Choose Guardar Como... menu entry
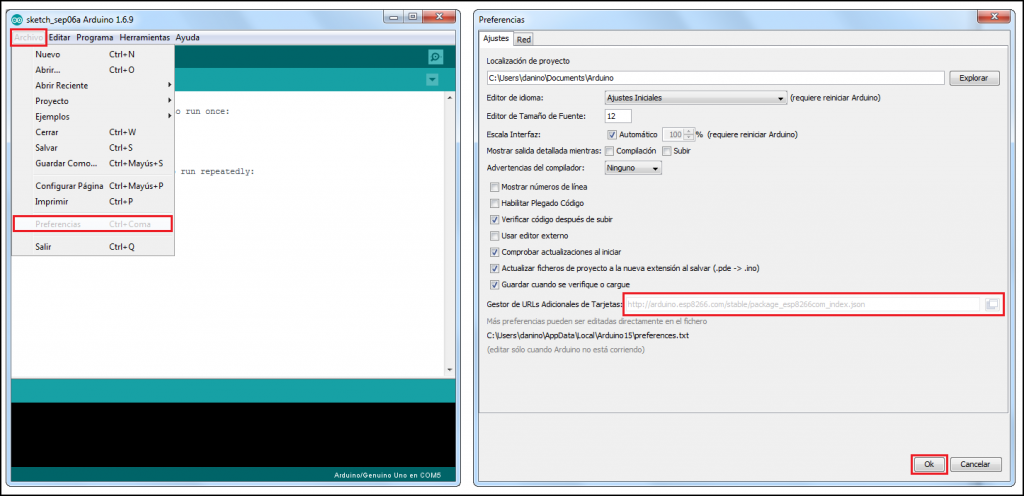1024x496 pixels. [x=93, y=163]
